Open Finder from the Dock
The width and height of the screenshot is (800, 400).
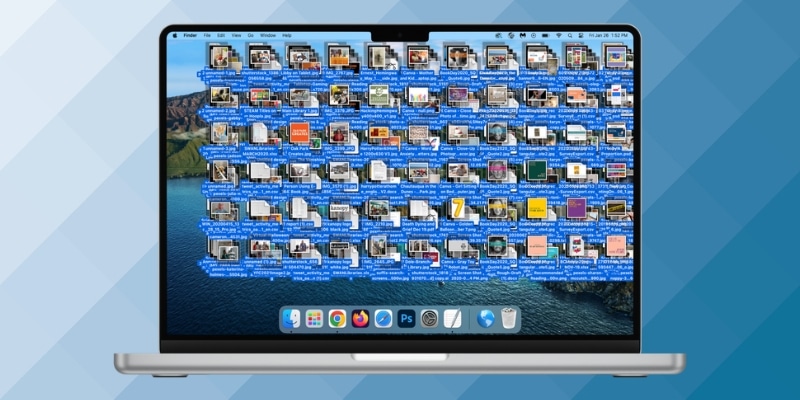[x=291, y=319]
